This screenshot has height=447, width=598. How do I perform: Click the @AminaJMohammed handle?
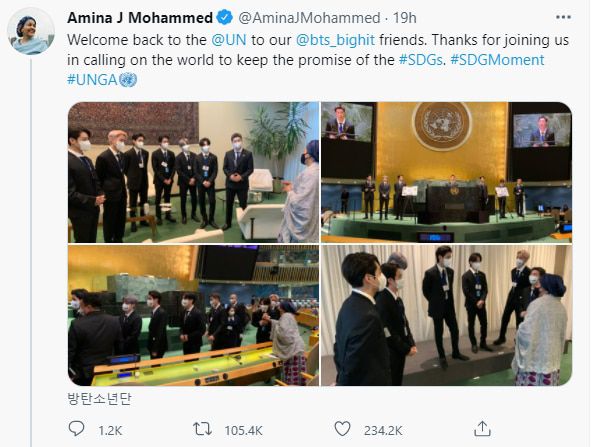[x=309, y=18]
